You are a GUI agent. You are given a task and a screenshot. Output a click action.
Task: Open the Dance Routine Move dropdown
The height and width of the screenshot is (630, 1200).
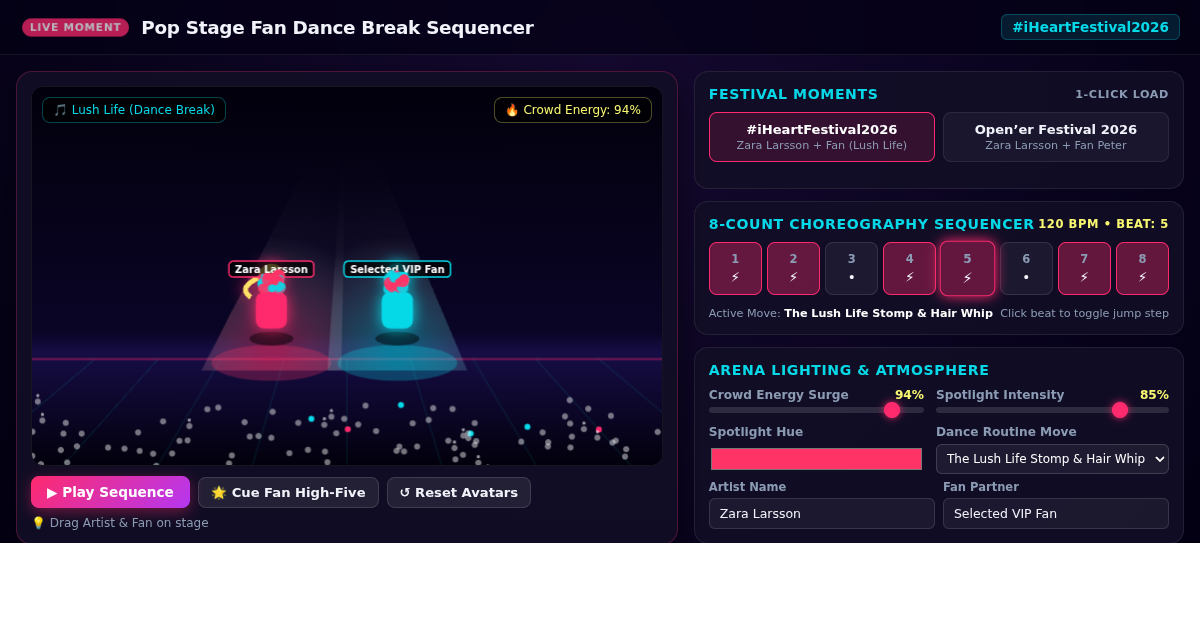click(x=1052, y=459)
